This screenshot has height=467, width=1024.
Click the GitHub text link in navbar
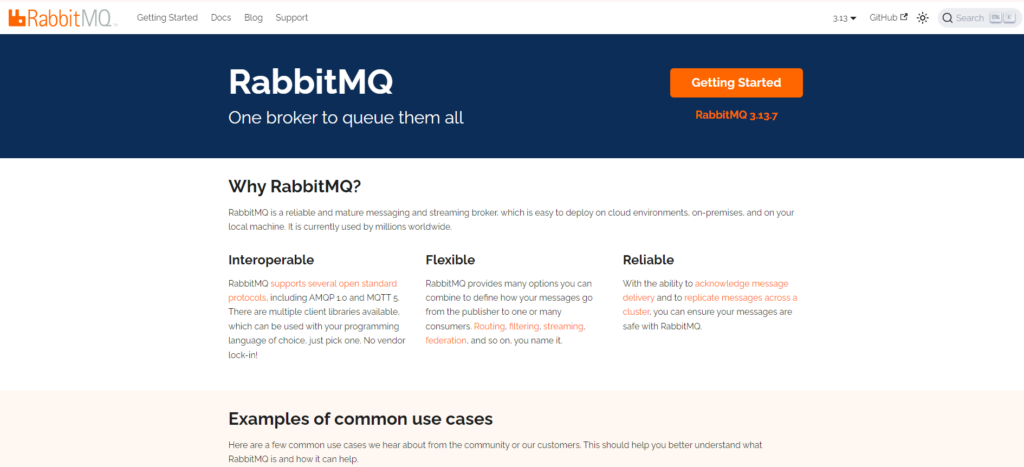coord(883,18)
